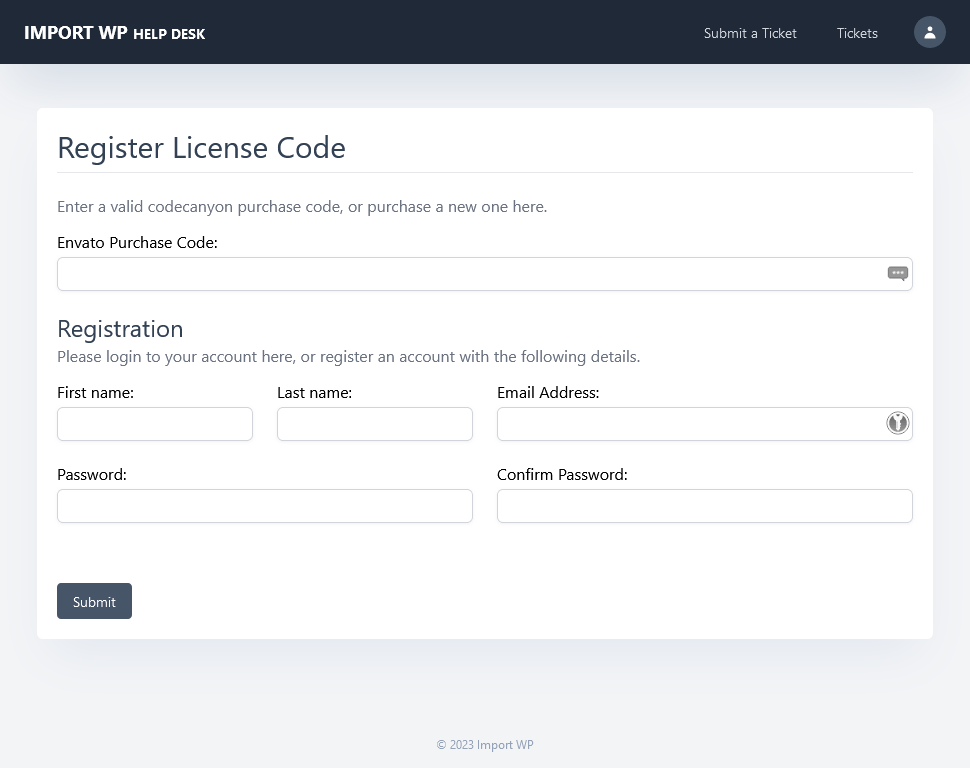Click the speech bubble icon in purchase code field

898,274
